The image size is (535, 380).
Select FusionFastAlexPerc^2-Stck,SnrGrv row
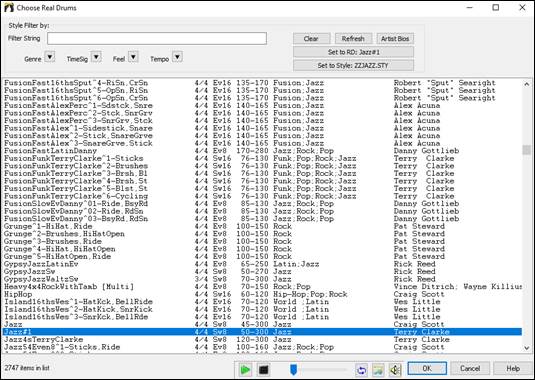tap(262, 113)
